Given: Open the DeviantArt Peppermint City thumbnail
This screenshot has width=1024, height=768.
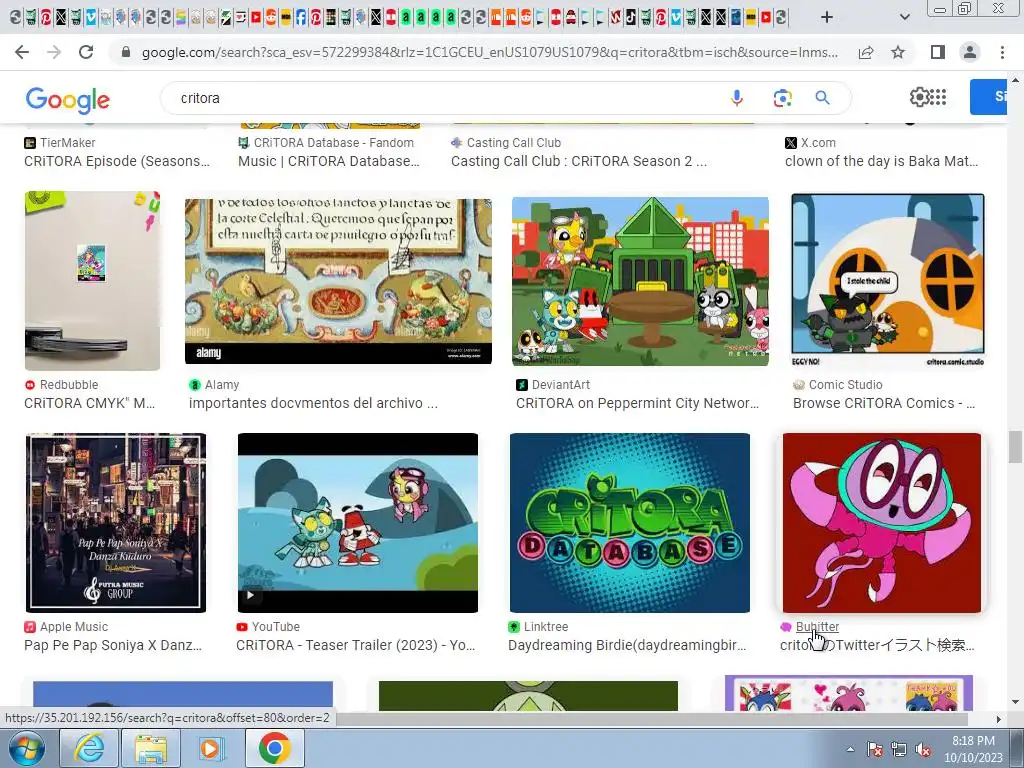Looking at the screenshot, I should click(640, 281).
